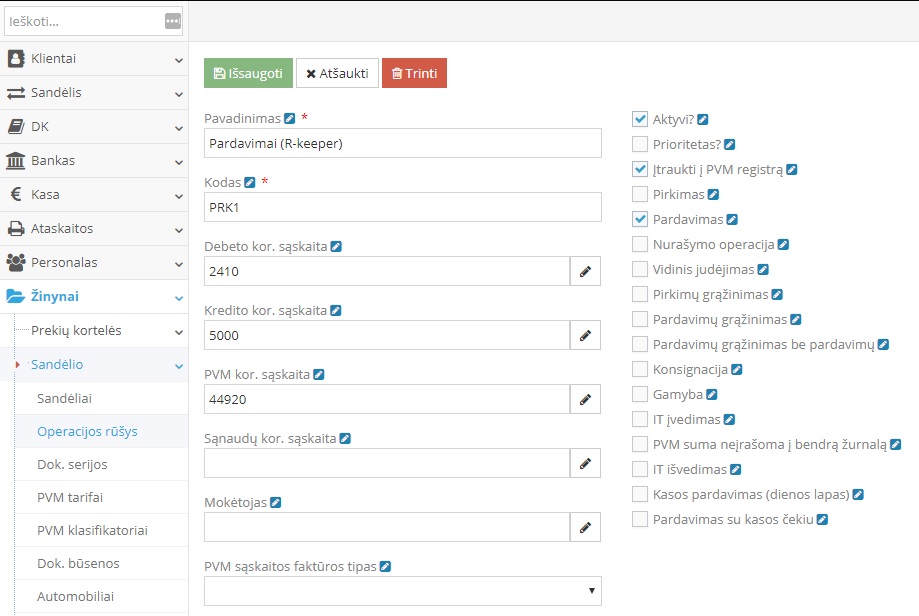Screen dimensions: 919x616
Task: Open PVM tarifai in sidebar
Action: coord(70,497)
